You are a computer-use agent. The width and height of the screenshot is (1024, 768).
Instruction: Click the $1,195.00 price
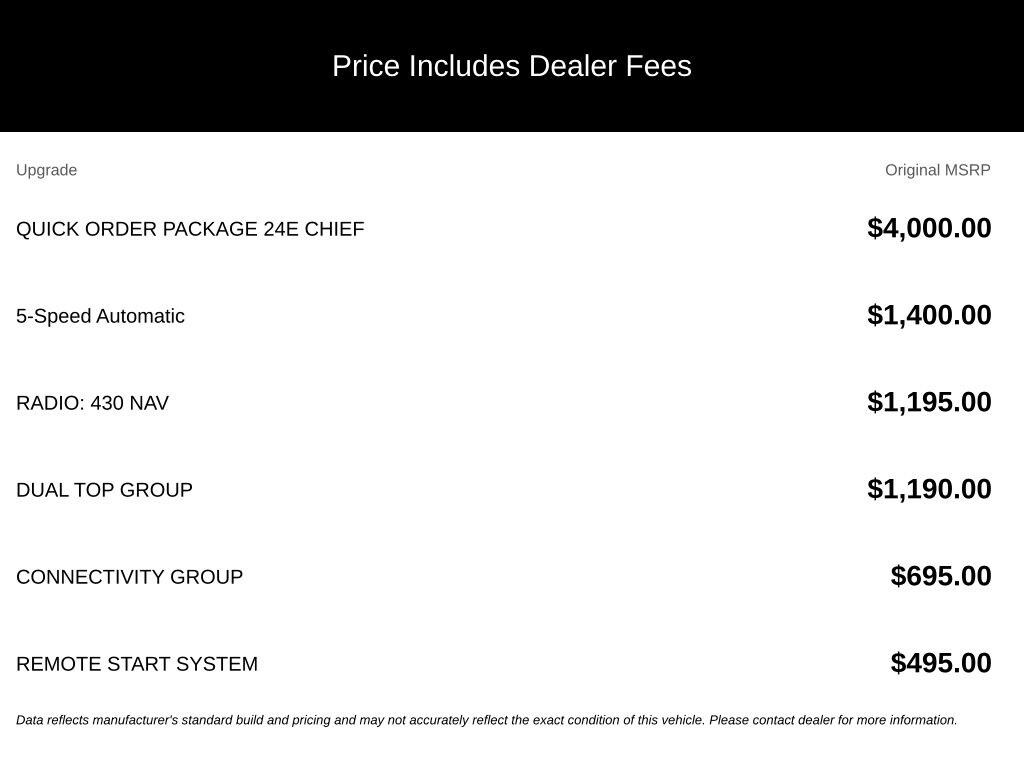coord(929,402)
